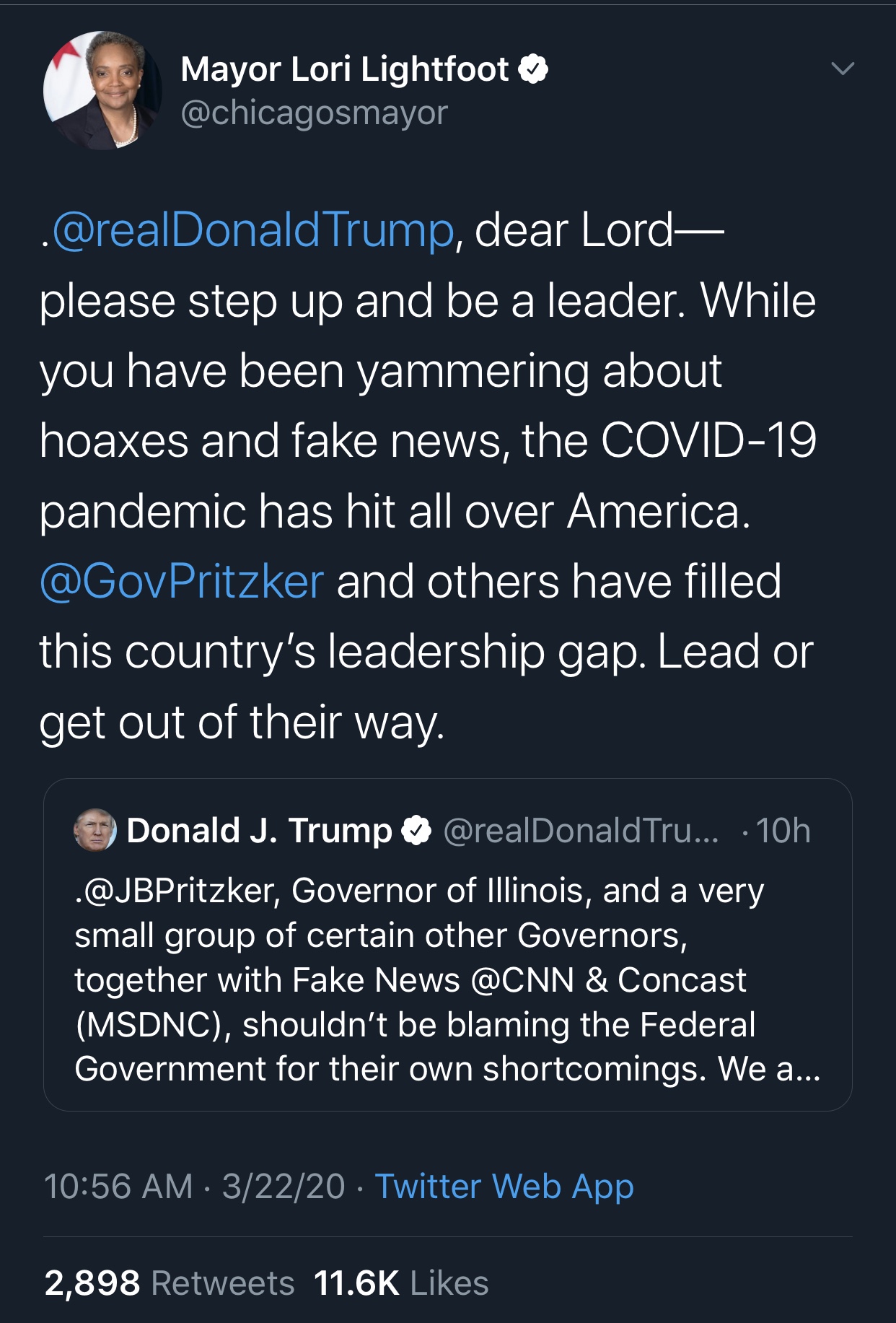Open the Twitter Web App source link
This screenshot has width=896, height=1323.
click(x=504, y=1187)
